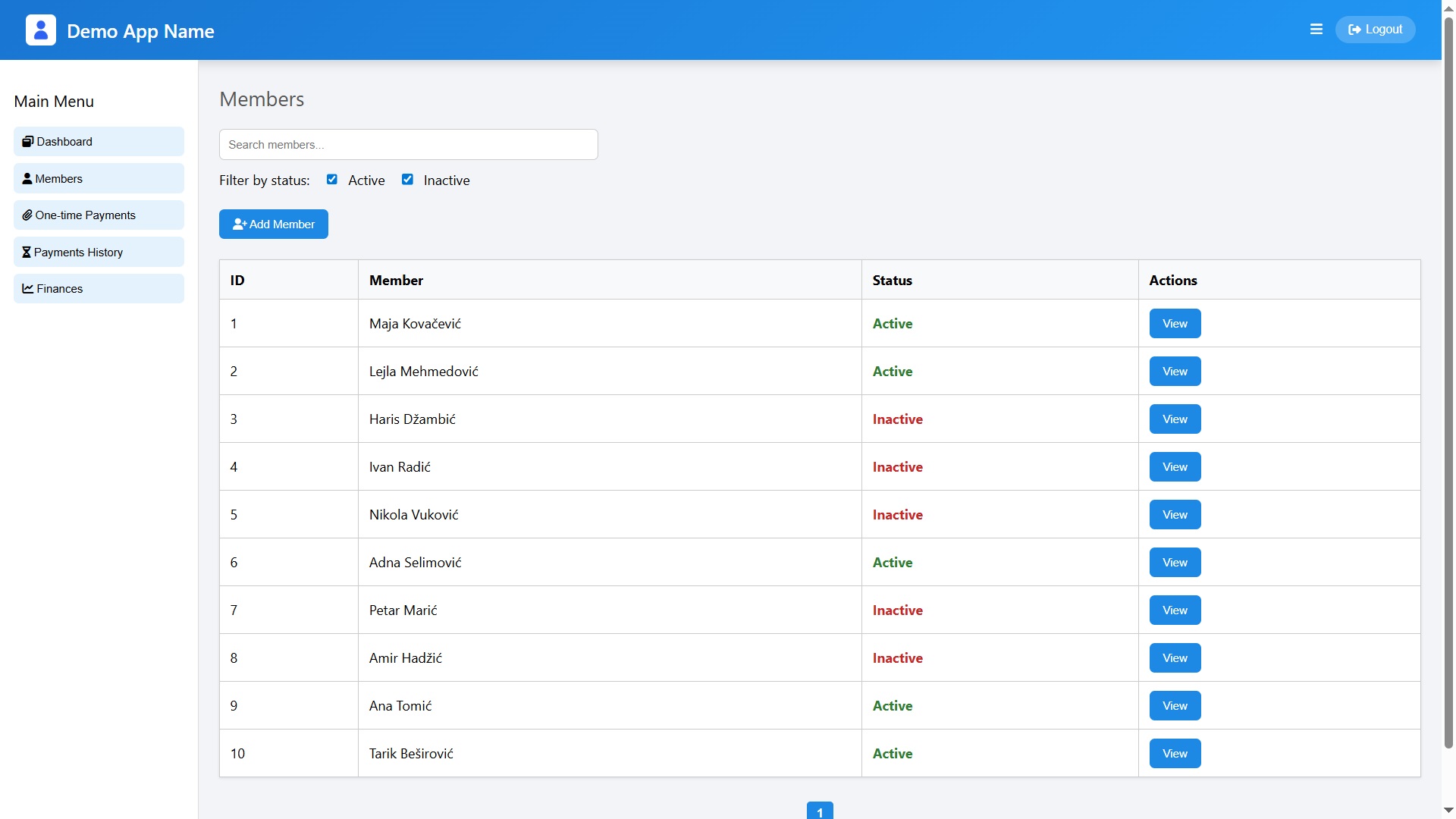Screen dimensions: 1456x819
Task: Click the Members person icon in sidebar
Action: 27,179
